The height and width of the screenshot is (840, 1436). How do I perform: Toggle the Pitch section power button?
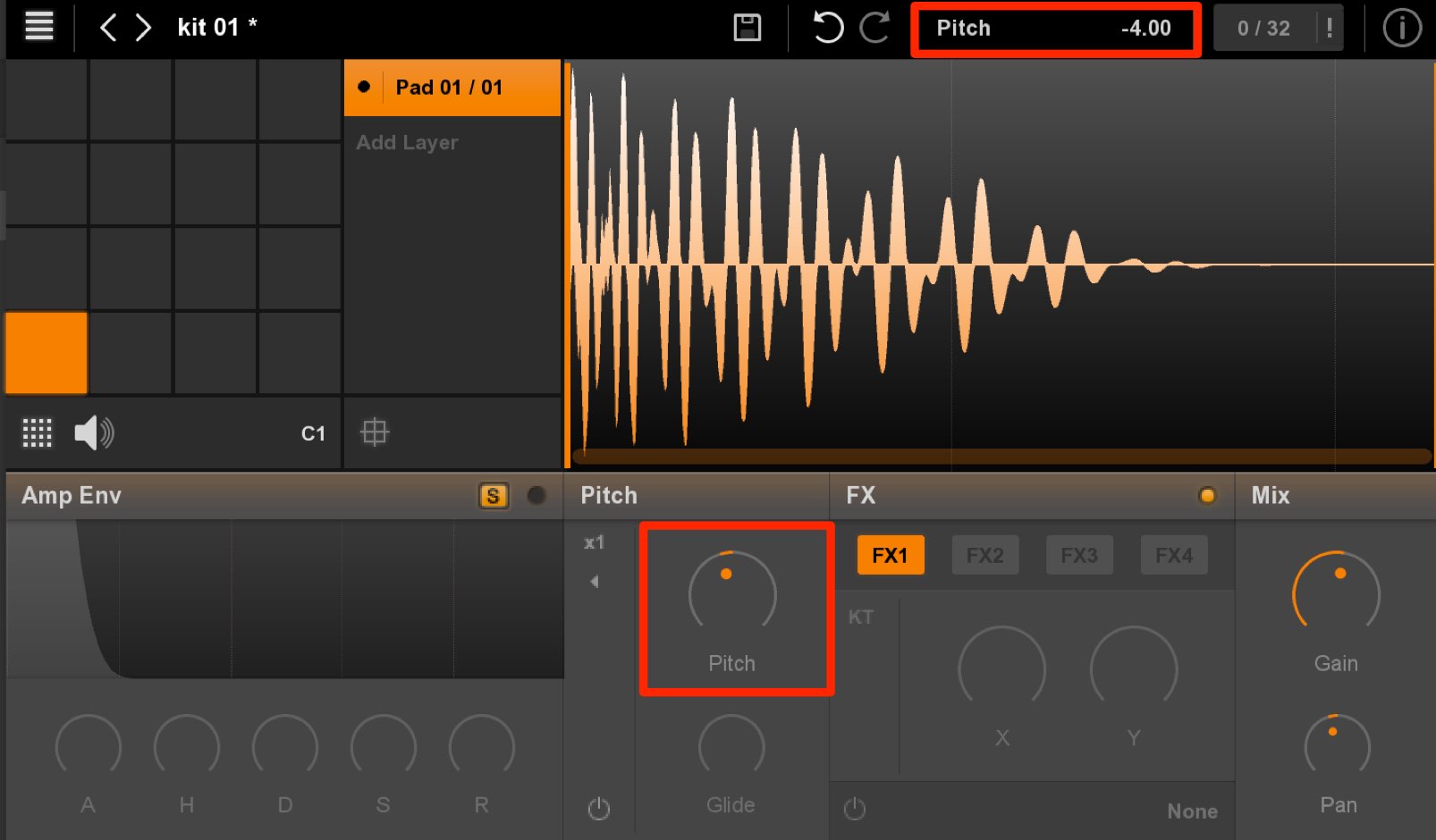[x=598, y=809]
